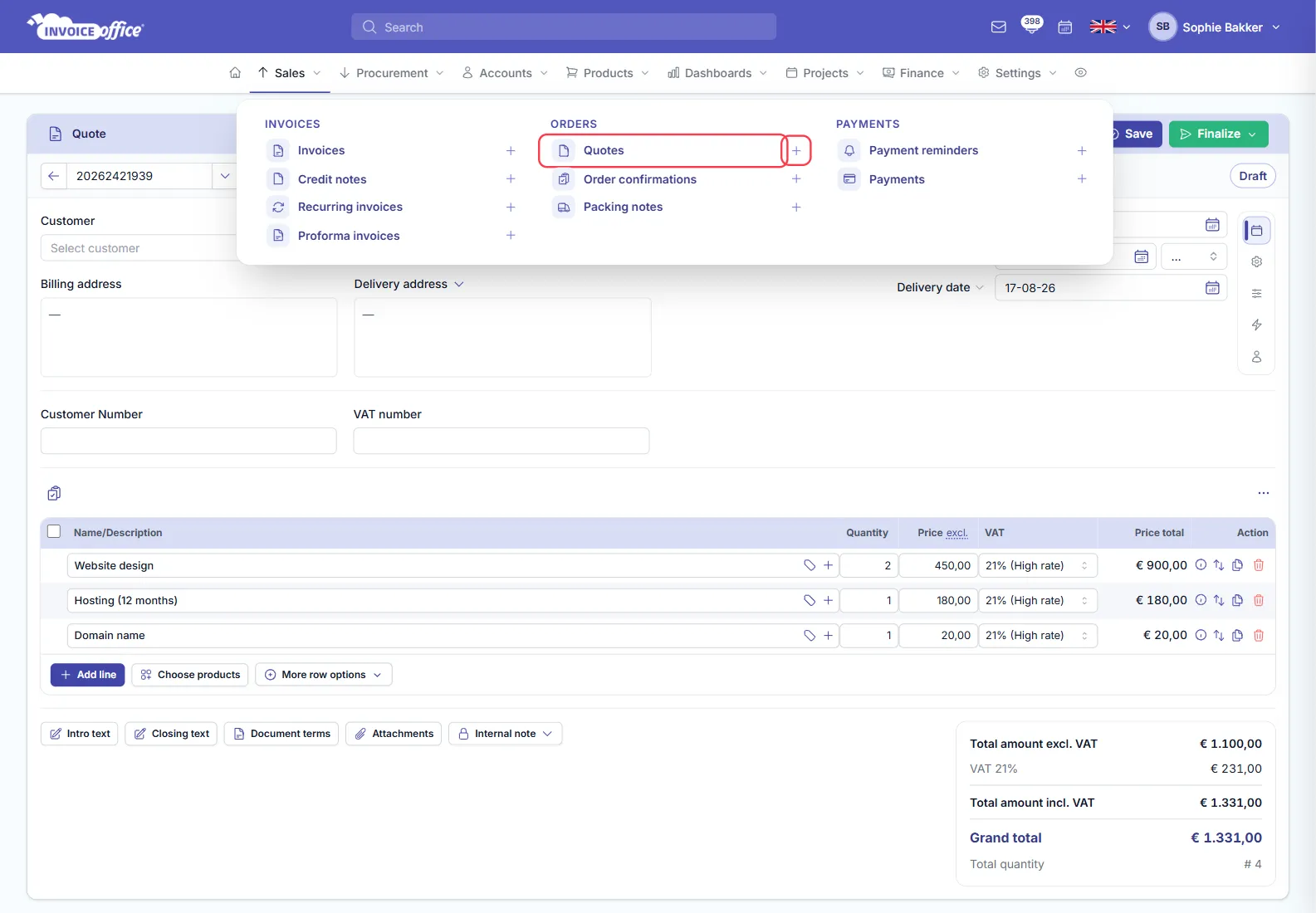Open the lightning actions icon in side panel
This screenshot has width=1316, height=913.
[1256, 325]
